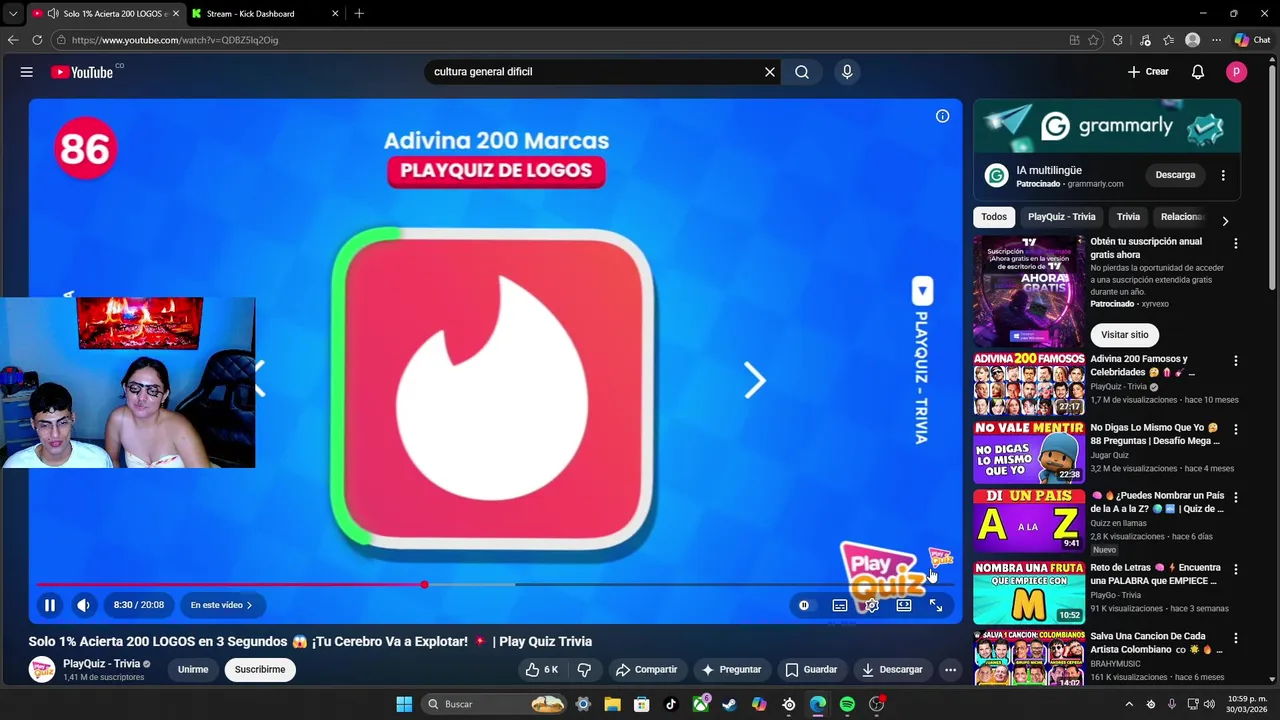Screen dimensions: 1280x720
Task: Open the 'Adivina 200 Famosos' video thumbnail
Action: [1029, 383]
